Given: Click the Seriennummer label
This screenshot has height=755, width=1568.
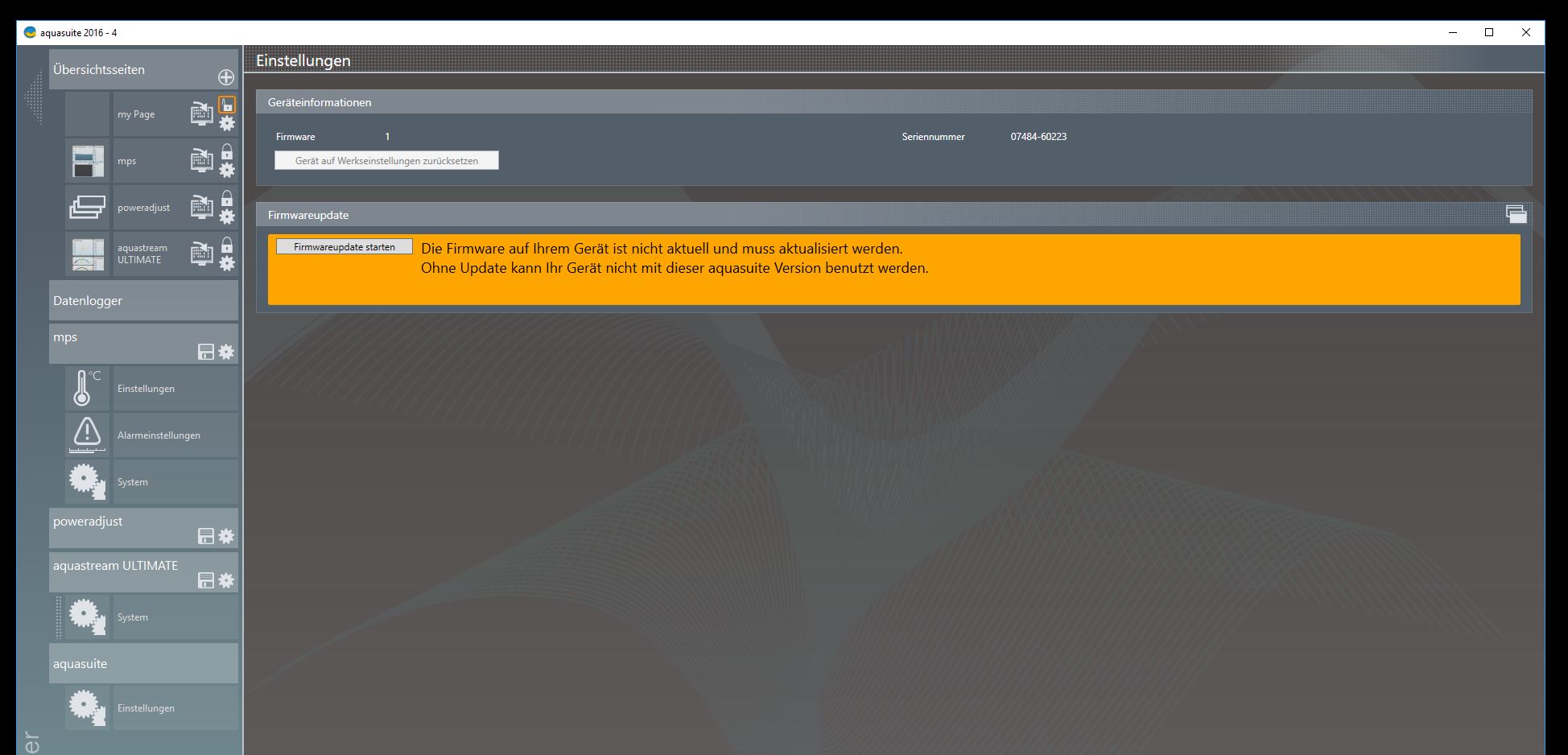Looking at the screenshot, I should pyautogui.click(x=934, y=137).
